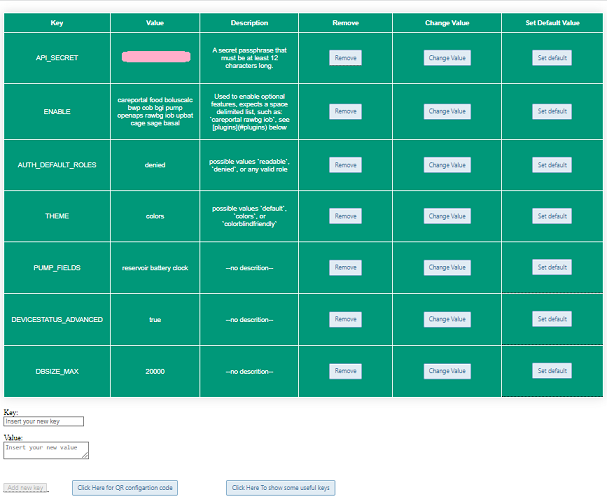Open the QR configuration code
The width and height of the screenshot is (607, 497).
click(x=126, y=488)
